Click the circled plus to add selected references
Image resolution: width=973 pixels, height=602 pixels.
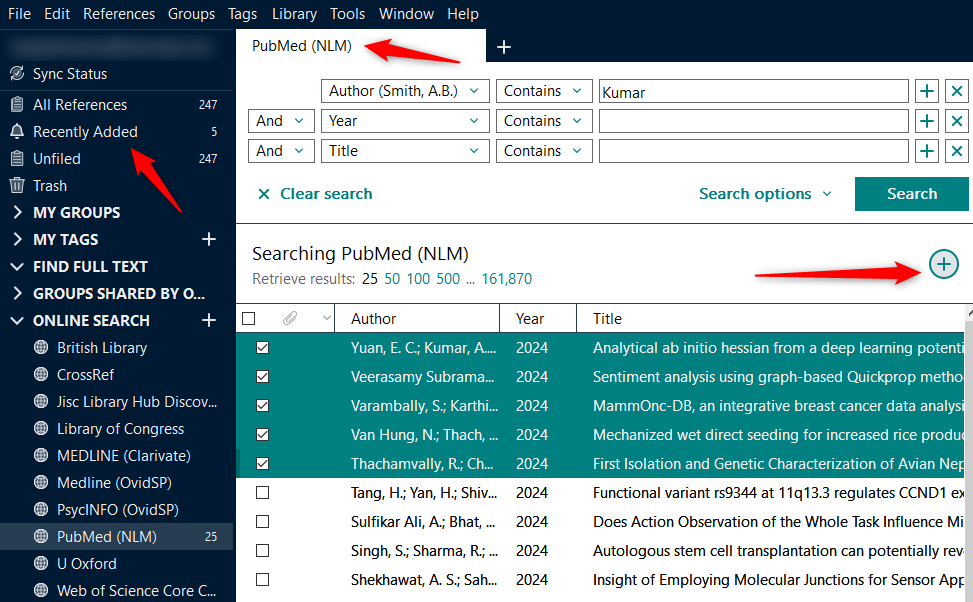[943, 264]
